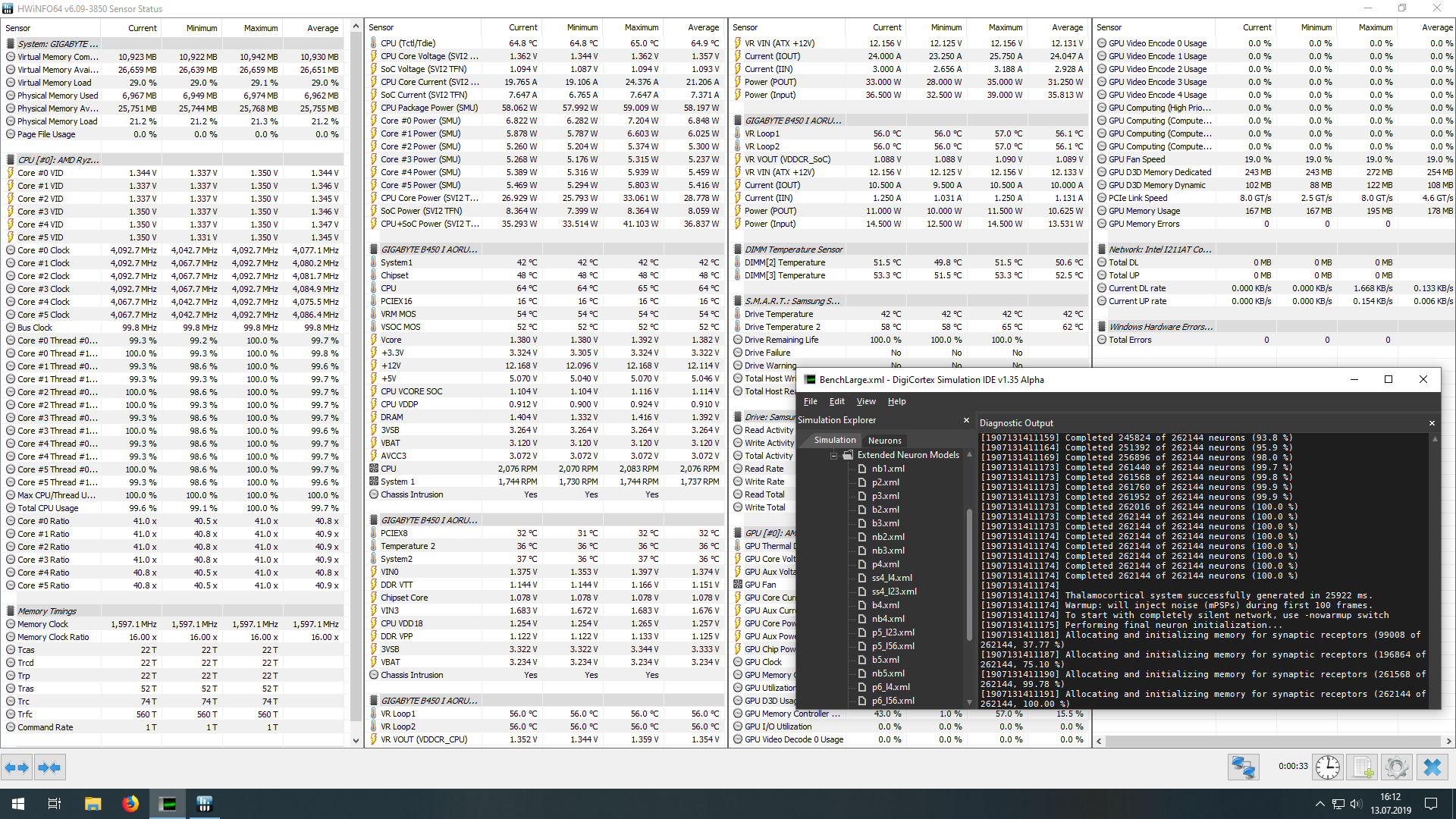
Task: Select ss4_l23.xml file in tree
Action: (893, 591)
